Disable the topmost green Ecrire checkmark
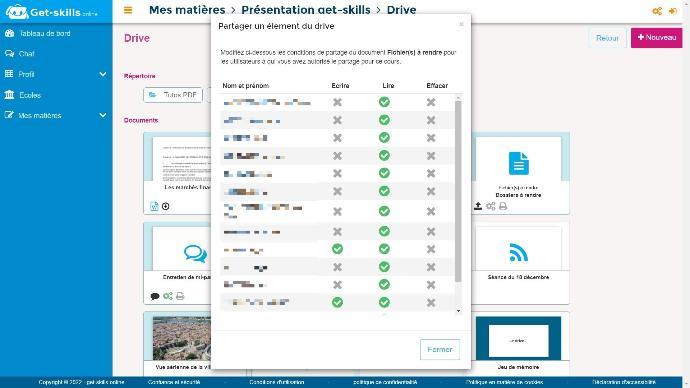Screen dimensions: 690x388 (x=337, y=249)
